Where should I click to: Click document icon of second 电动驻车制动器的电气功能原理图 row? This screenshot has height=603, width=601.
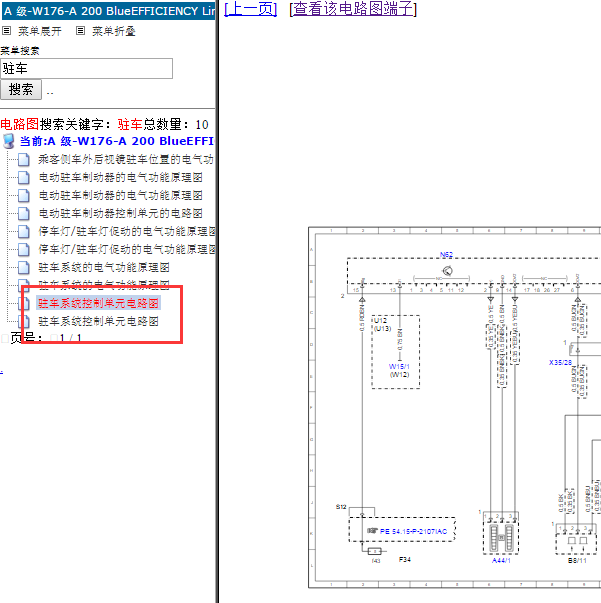pyautogui.click(x=24, y=196)
